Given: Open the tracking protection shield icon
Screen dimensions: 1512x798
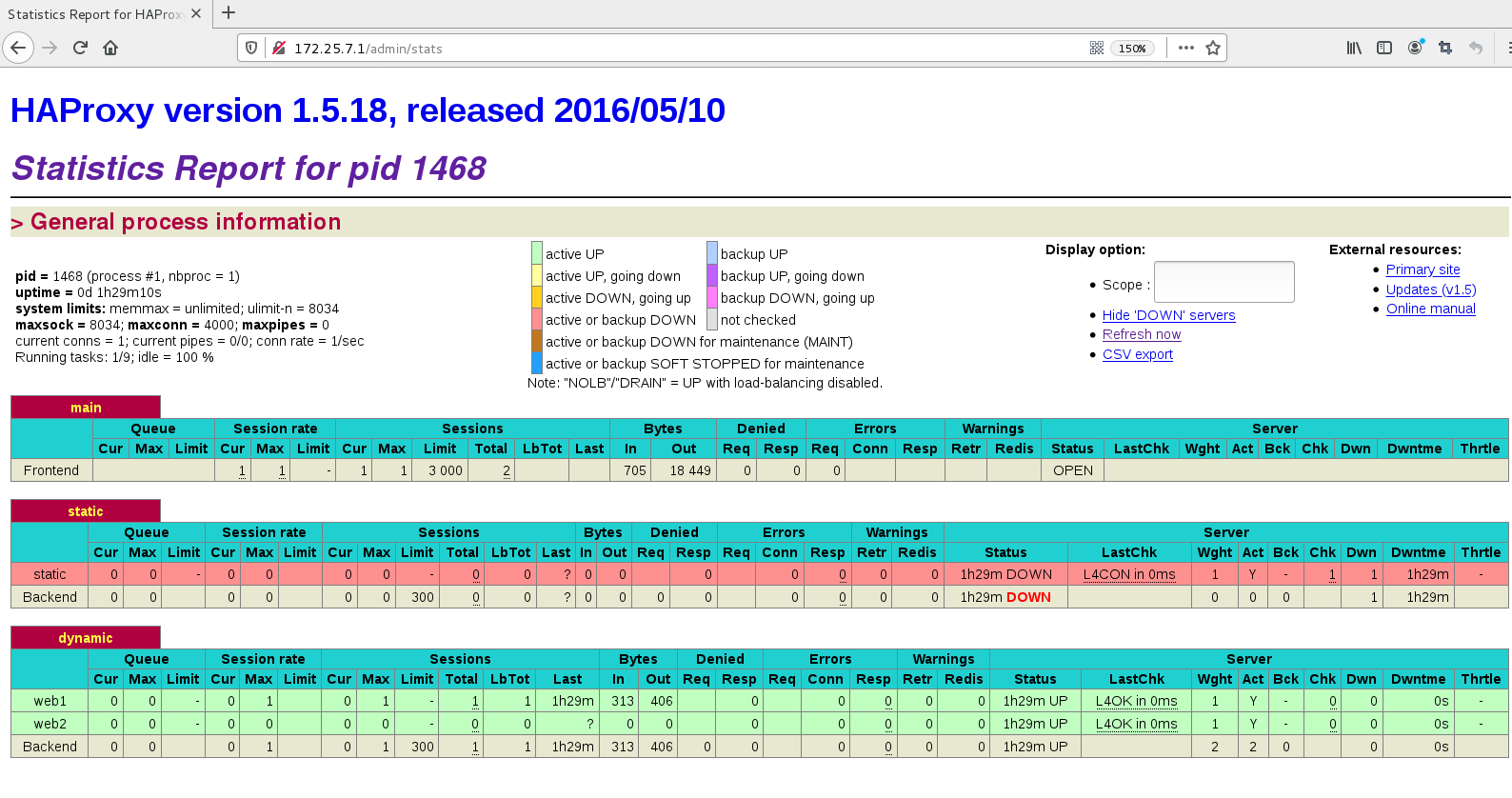Looking at the screenshot, I should pyautogui.click(x=251, y=48).
